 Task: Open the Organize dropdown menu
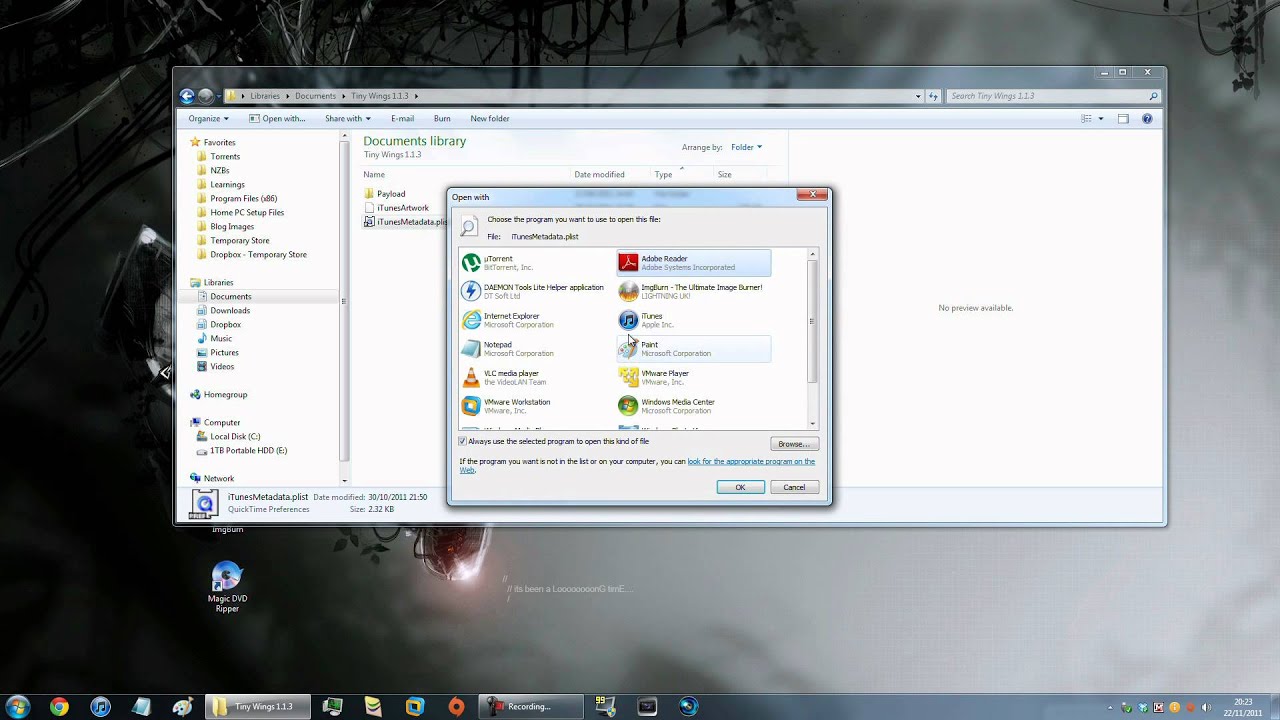point(208,118)
